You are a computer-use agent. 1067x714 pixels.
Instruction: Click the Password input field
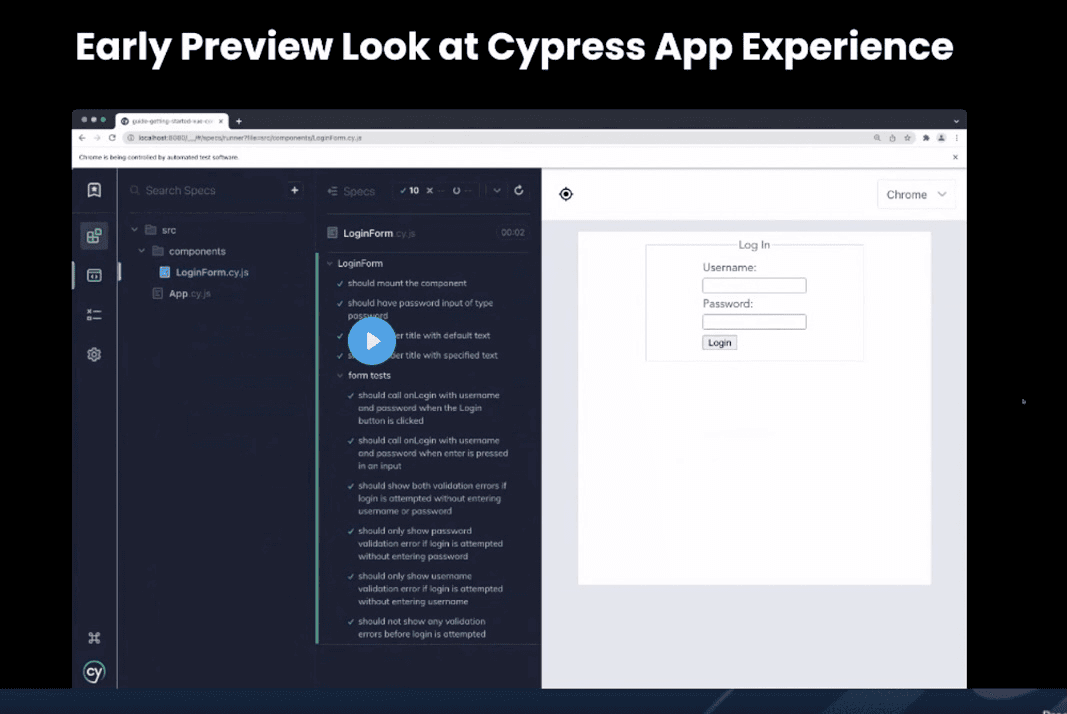coord(754,322)
